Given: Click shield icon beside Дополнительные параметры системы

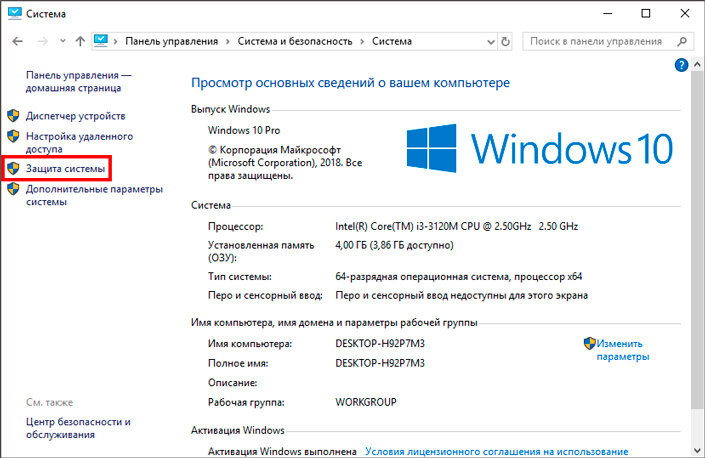Looking at the screenshot, I should (13, 189).
